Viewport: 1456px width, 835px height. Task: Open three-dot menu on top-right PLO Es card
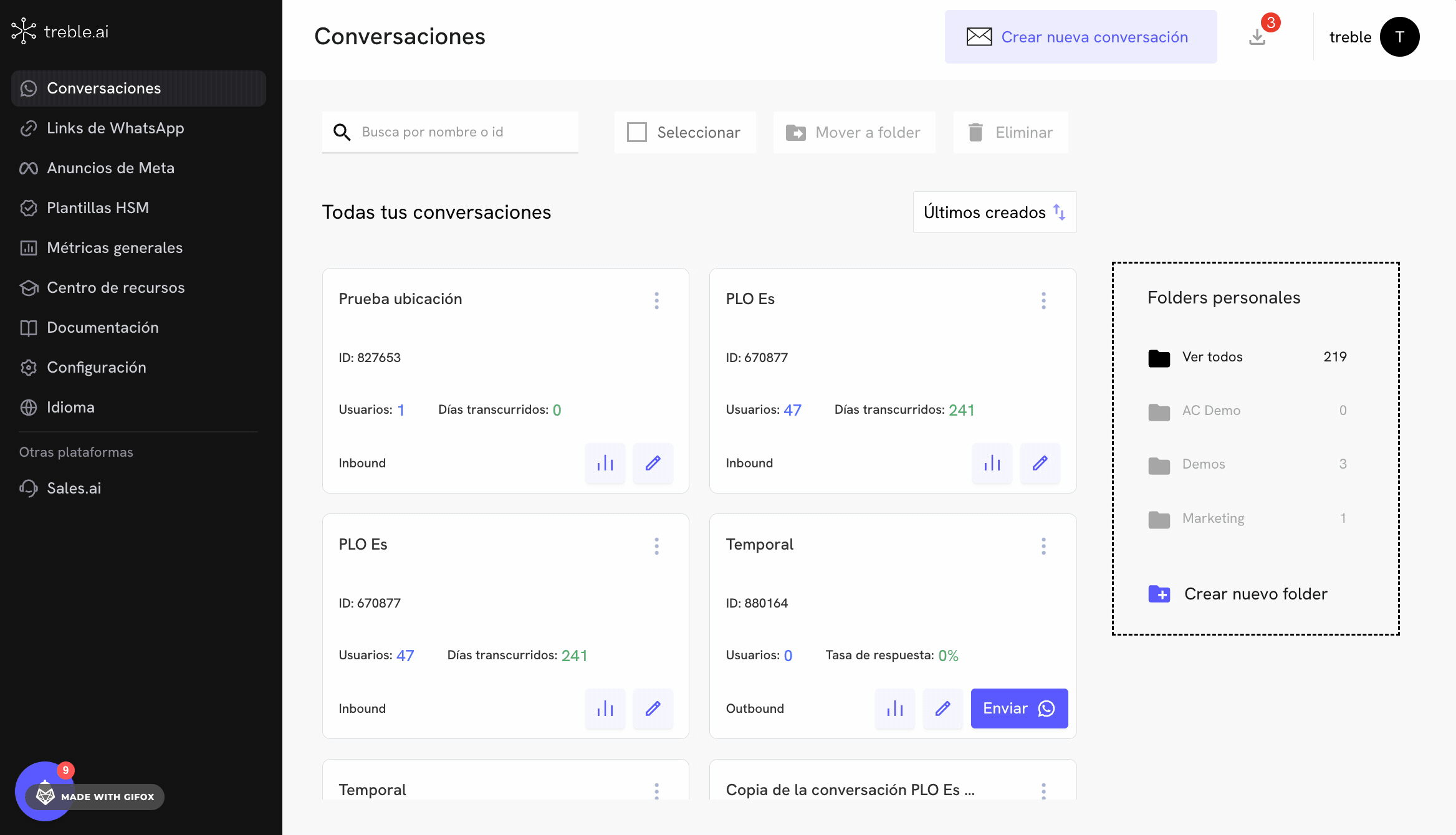click(x=1043, y=300)
